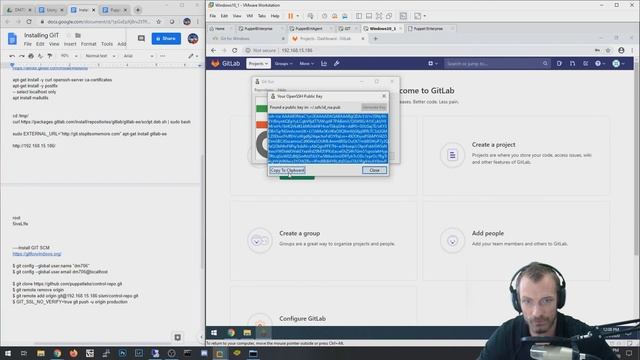Open Google Docs Insert menu

click(70, 44)
